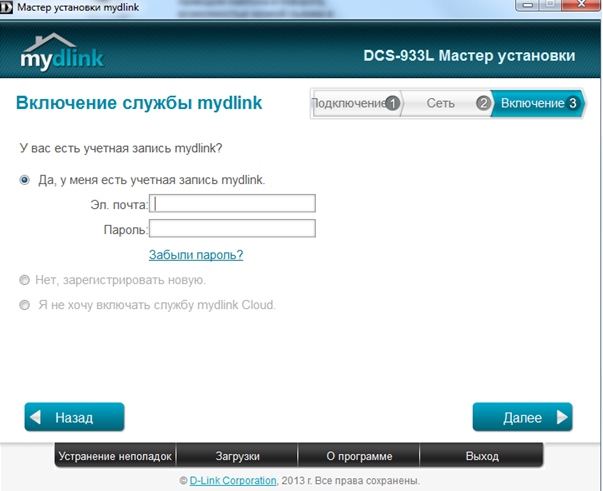Focus the Пароль input field
This screenshot has height=491, width=603.
pos(232,229)
